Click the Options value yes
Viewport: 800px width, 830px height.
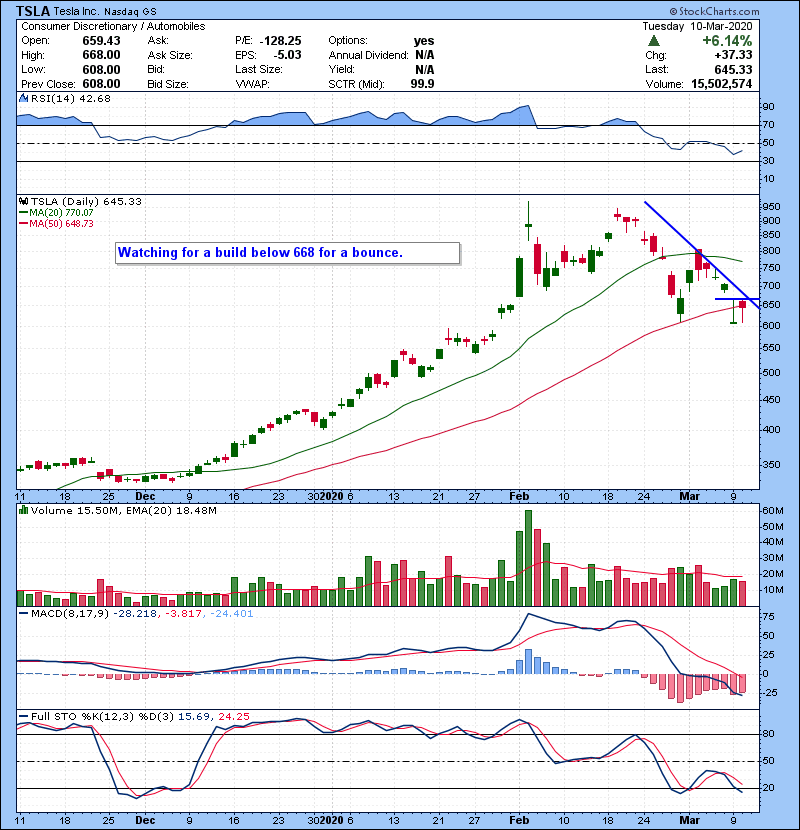(x=424, y=41)
